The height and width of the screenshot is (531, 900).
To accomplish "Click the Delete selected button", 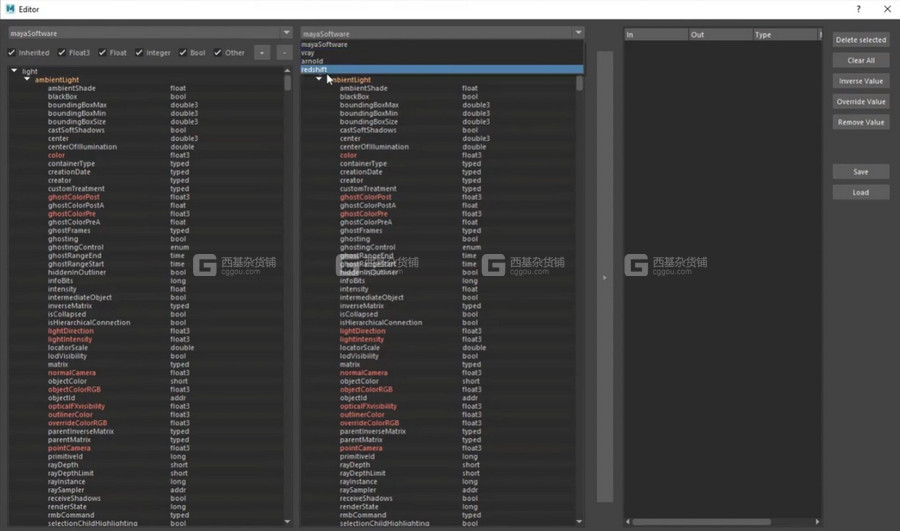I will click(861, 40).
